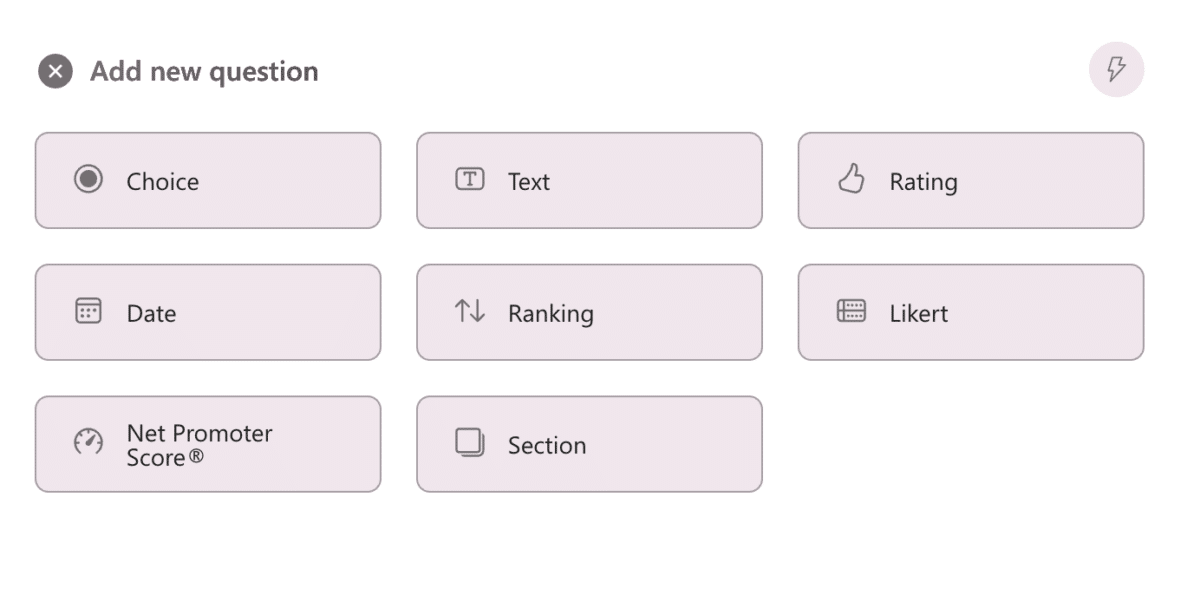
Task: Click the gauge icon on Net Promoter Score
Action: click(88, 444)
